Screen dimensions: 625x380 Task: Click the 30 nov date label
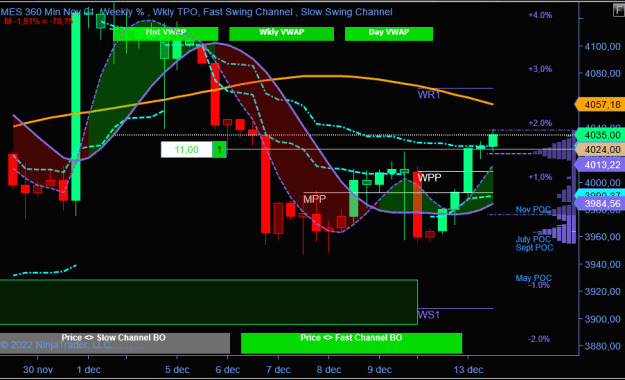38,370
